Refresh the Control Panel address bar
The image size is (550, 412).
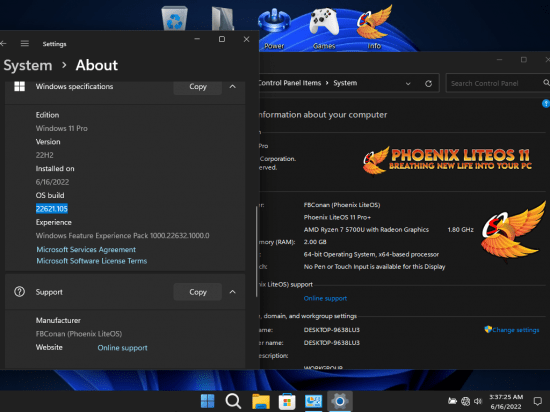(428, 83)
